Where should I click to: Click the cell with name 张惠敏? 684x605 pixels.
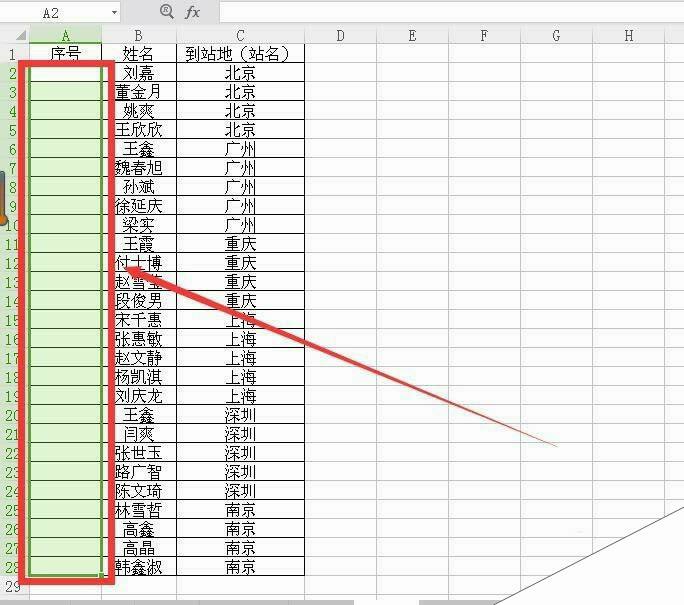coord(139,338)
